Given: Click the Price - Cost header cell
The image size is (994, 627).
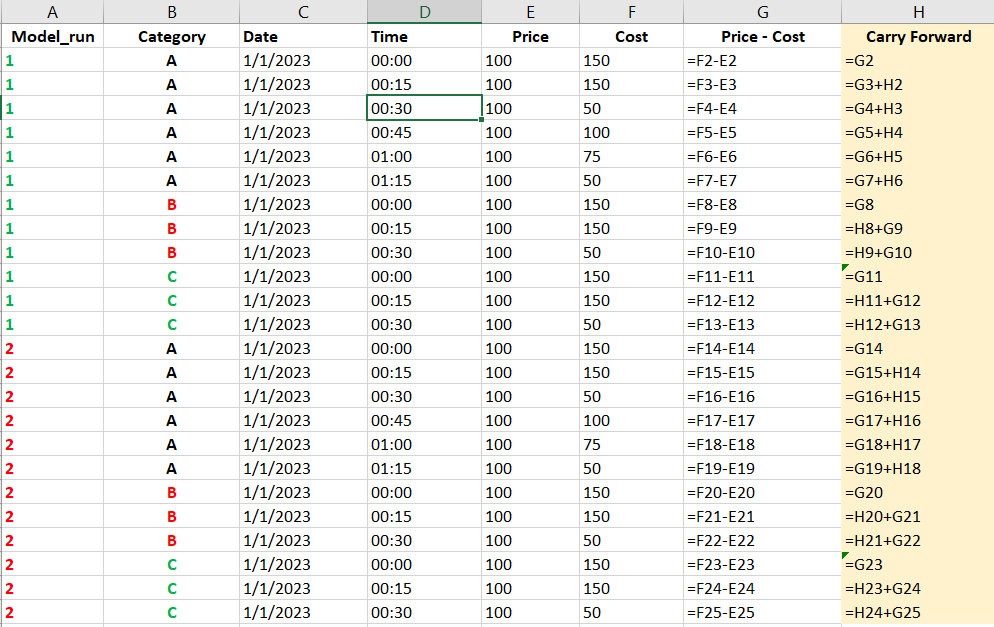Looking at the screenshot, I should coord(763,37).
